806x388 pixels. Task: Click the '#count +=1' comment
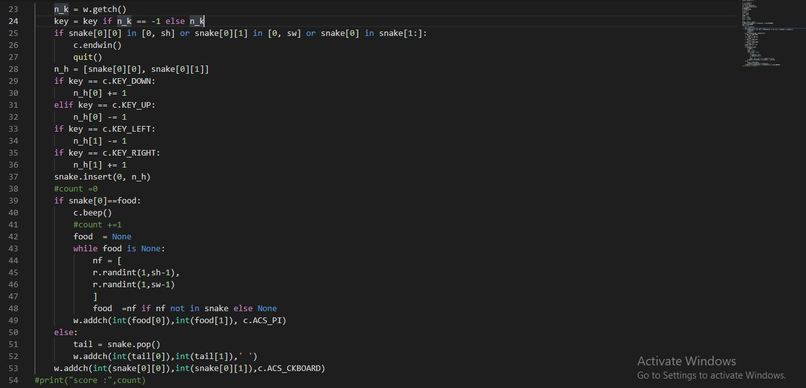97,225
